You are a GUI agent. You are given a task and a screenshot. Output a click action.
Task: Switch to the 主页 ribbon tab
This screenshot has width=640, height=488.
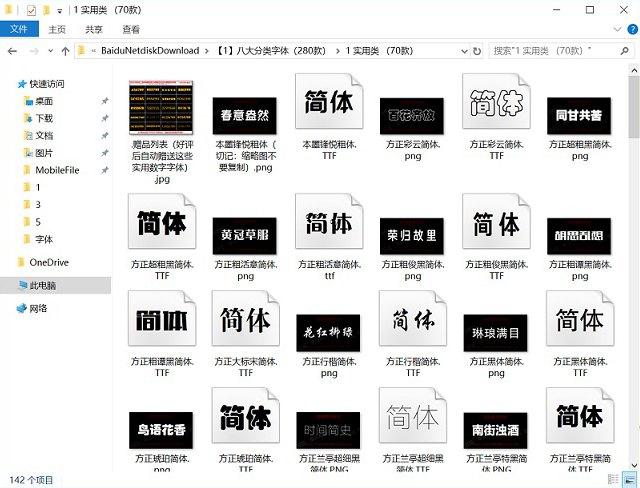[x=57, y=29]
